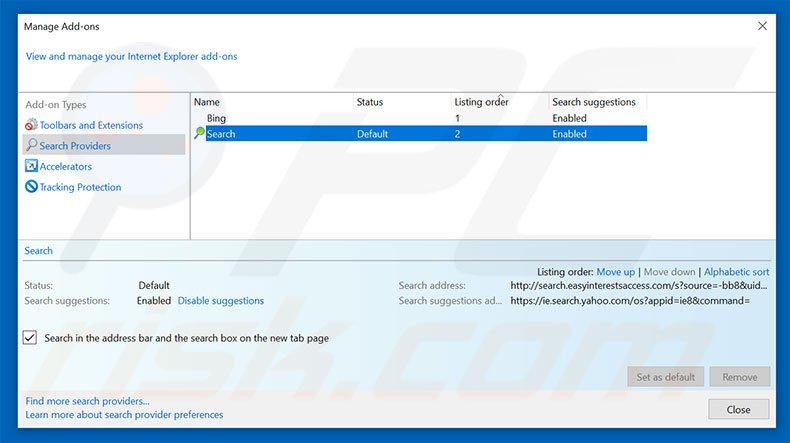Click the Manage Add-ons title text
This screenshot has width=790, height=443.
(61, 26)
